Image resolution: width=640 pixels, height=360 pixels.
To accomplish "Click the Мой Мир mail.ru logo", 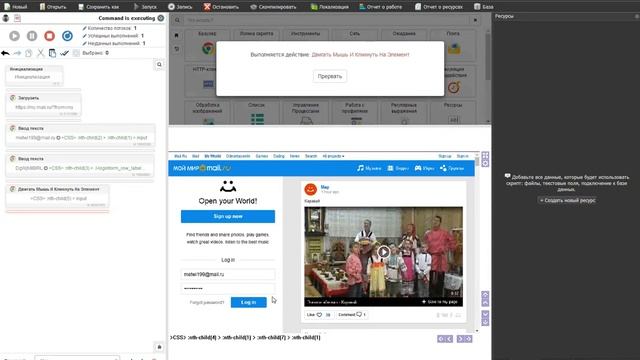I will [202, 168].
